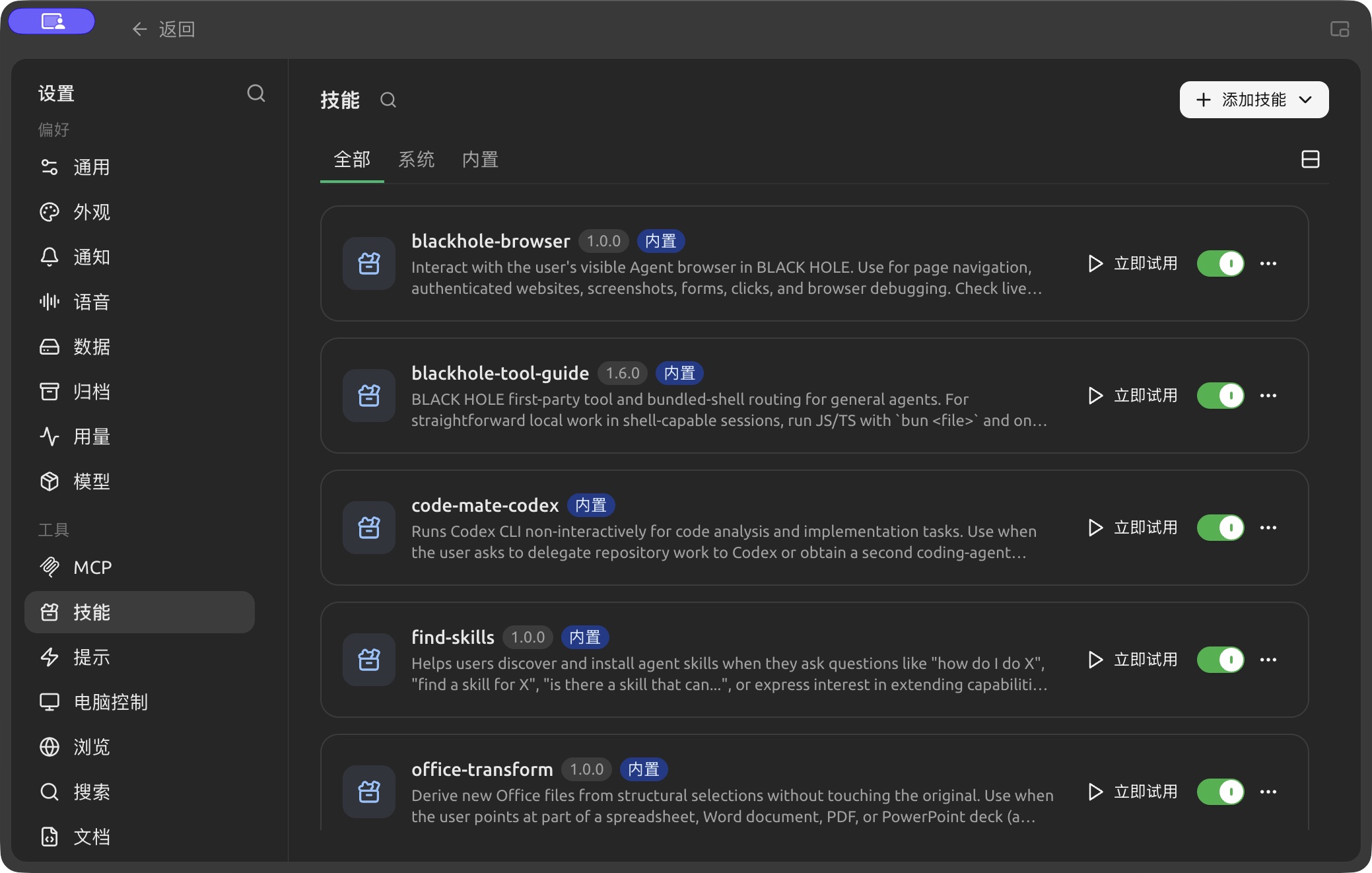1372x873 pixels.
Task: Open the 添加技能 dropdown button
Action: tap(1254, 100)
